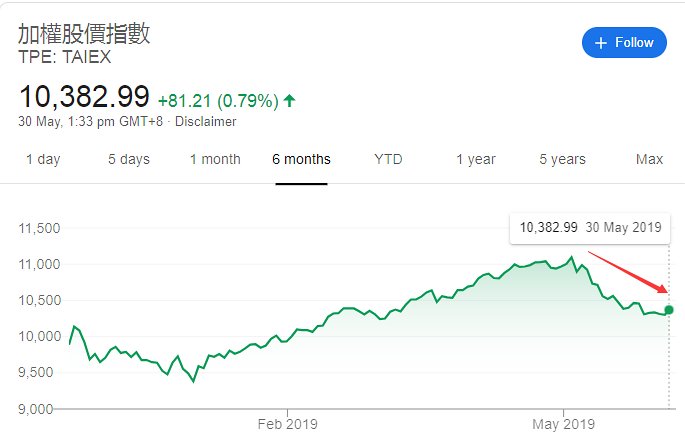Select the Max range tab
This screenshot has width=685, height=440.
pos(649,159)
